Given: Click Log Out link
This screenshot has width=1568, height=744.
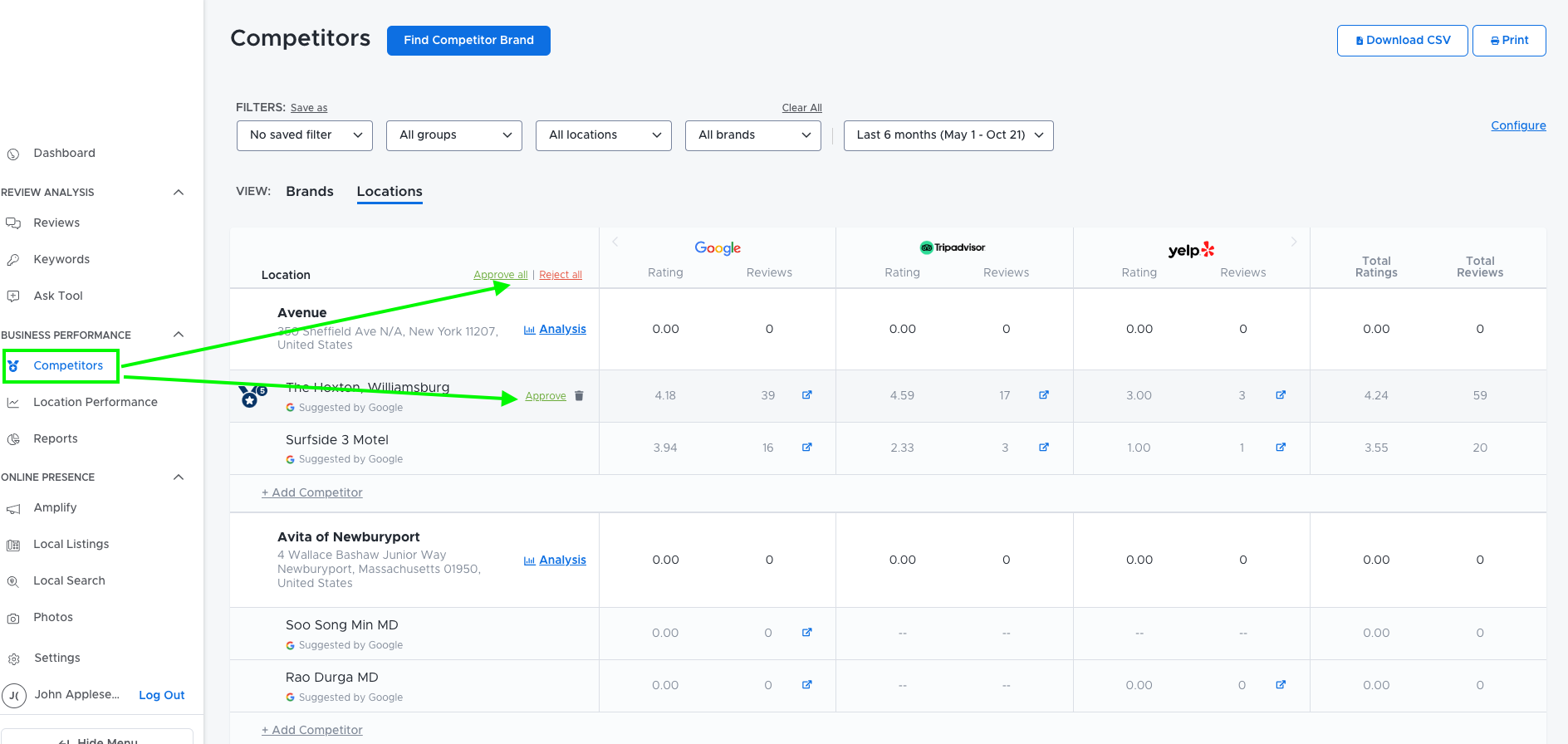Looking at the screenshot, I should point(162,695).
